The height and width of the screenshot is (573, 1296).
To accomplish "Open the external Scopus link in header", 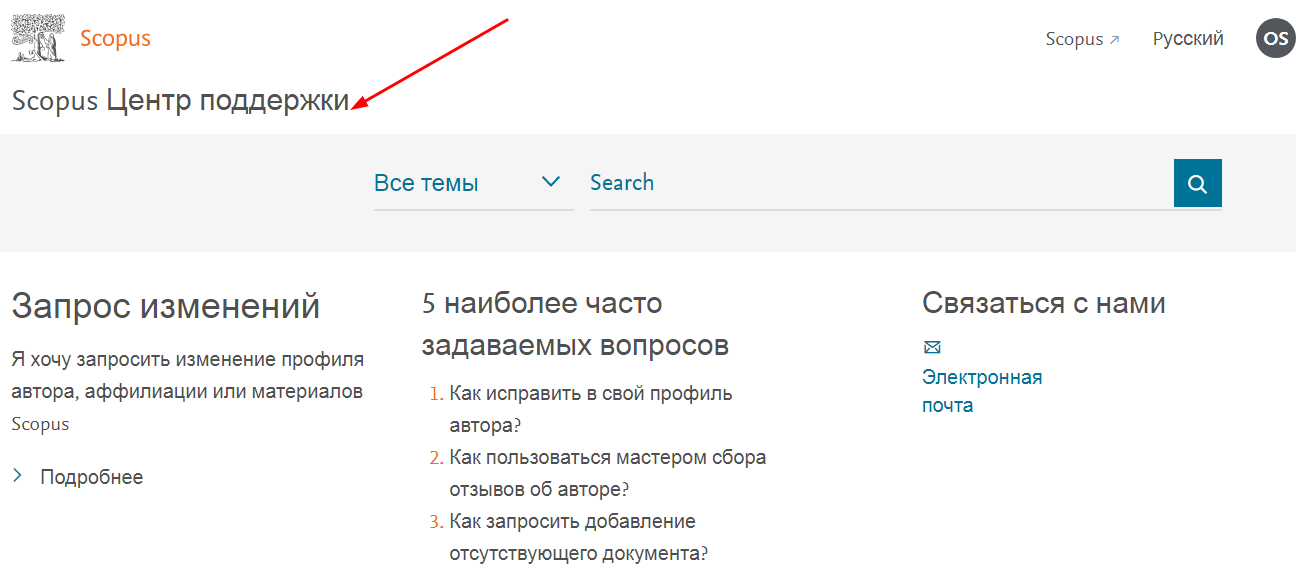I will click(x=1083, y=39).
